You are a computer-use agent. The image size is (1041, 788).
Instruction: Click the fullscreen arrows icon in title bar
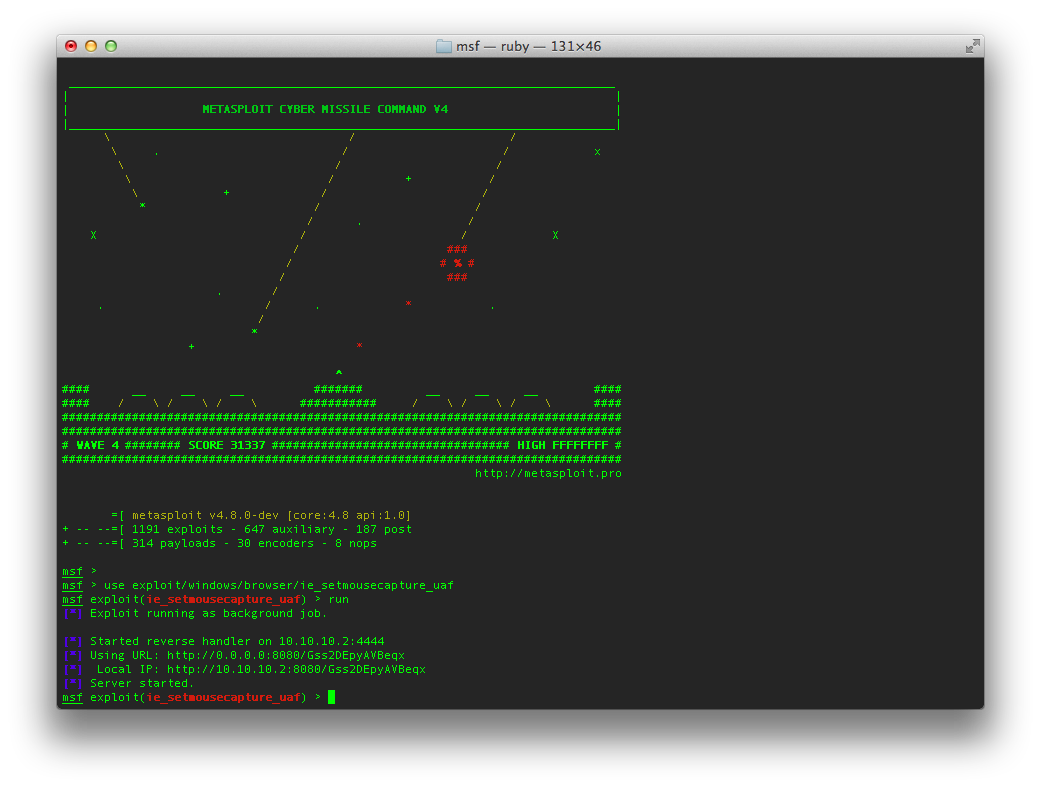click(973, 46)
